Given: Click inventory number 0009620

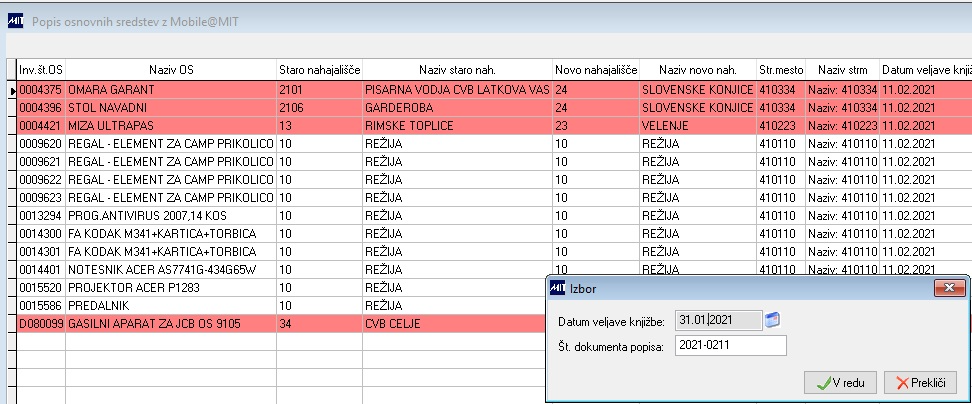Looking at the screenshot, I should [41, 144].
